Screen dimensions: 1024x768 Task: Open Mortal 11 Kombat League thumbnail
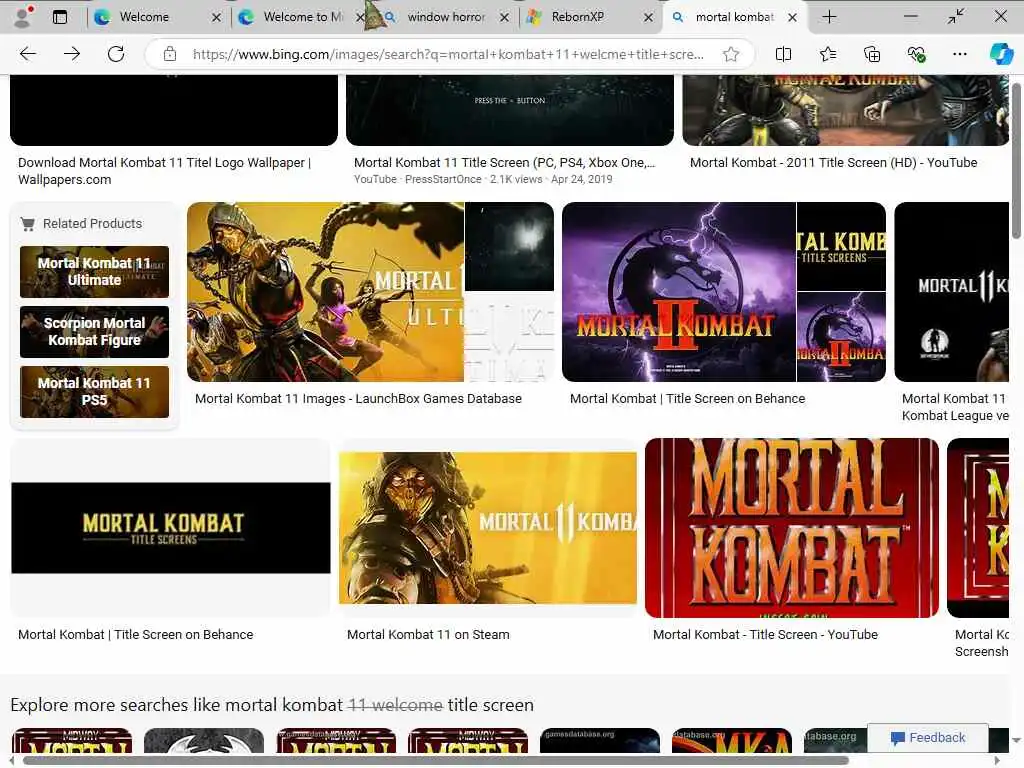pos(952,292)
